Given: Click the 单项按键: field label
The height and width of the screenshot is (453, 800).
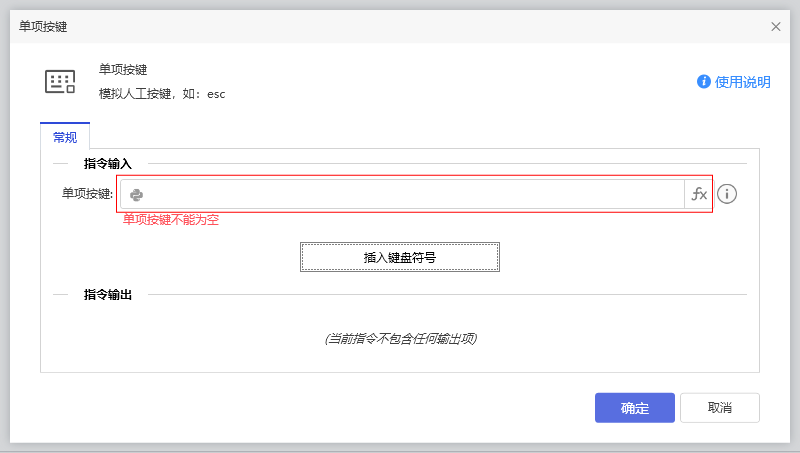Looking at the screenshot, I should click(x=87, y=194).
